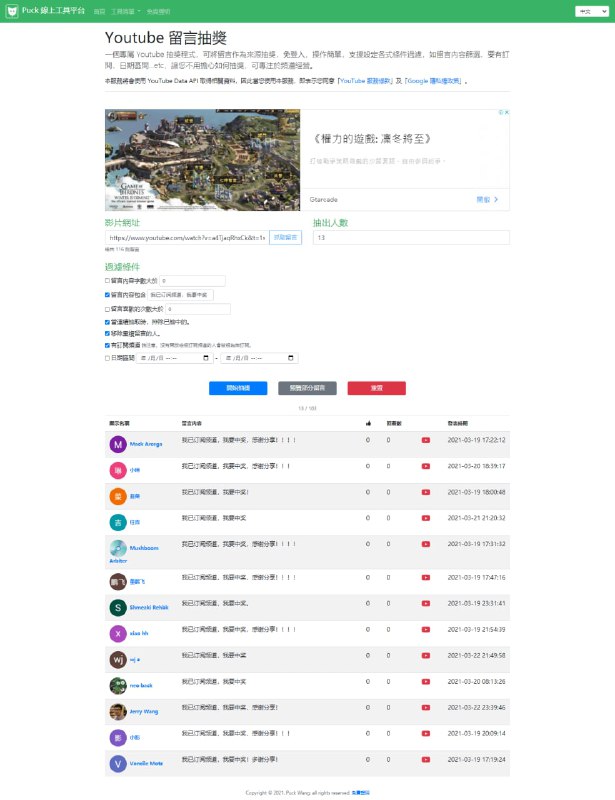The image size is (615, 800).
Task: Click the ad info/close icon on advertisement
Action: [x=504, y=112]
